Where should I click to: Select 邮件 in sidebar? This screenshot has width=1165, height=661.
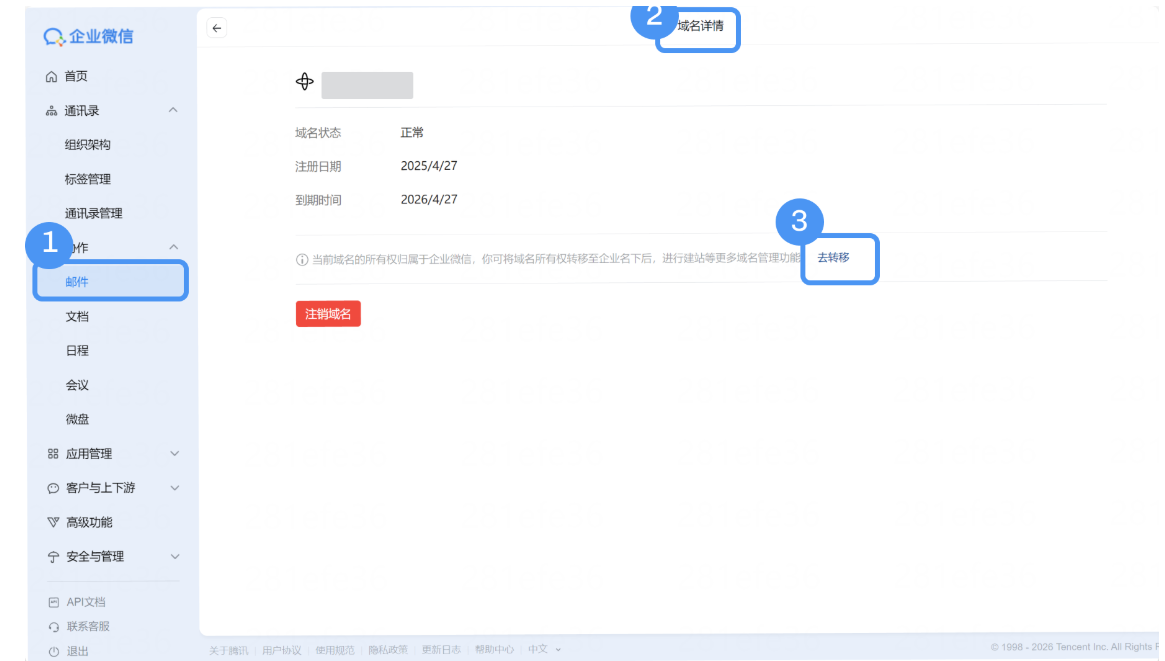coord(111,281)
